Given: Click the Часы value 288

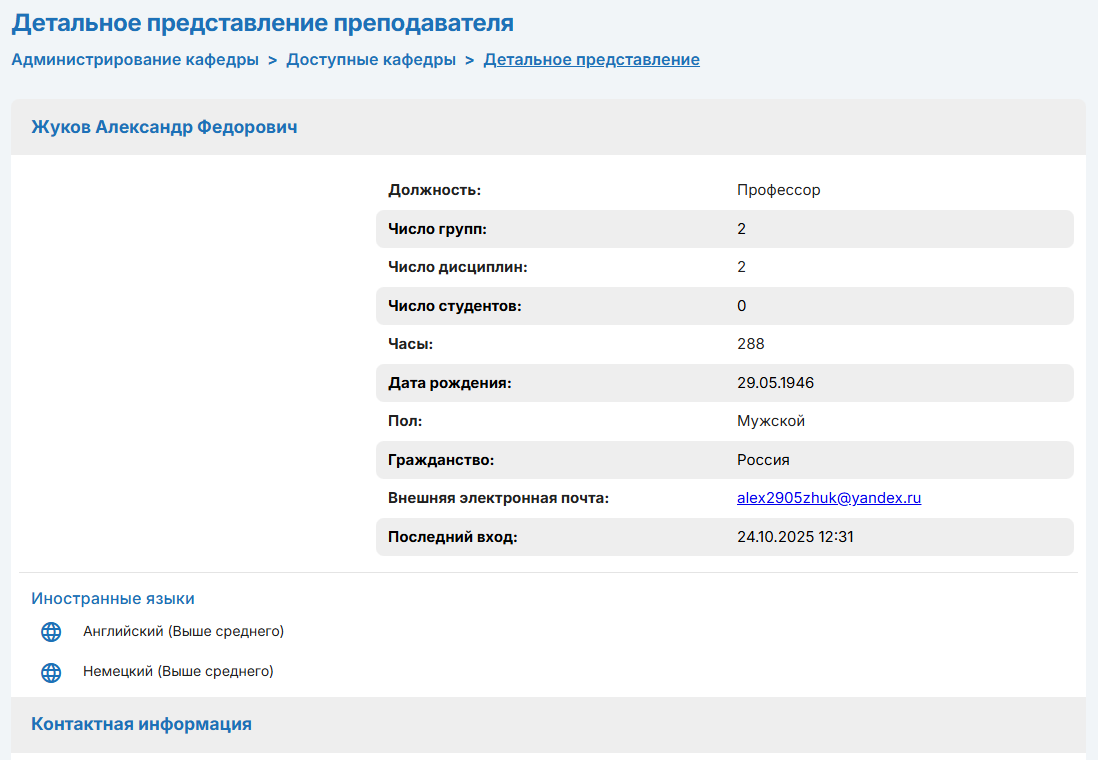Looking at the screenshot, I should [x=751, y=344].
